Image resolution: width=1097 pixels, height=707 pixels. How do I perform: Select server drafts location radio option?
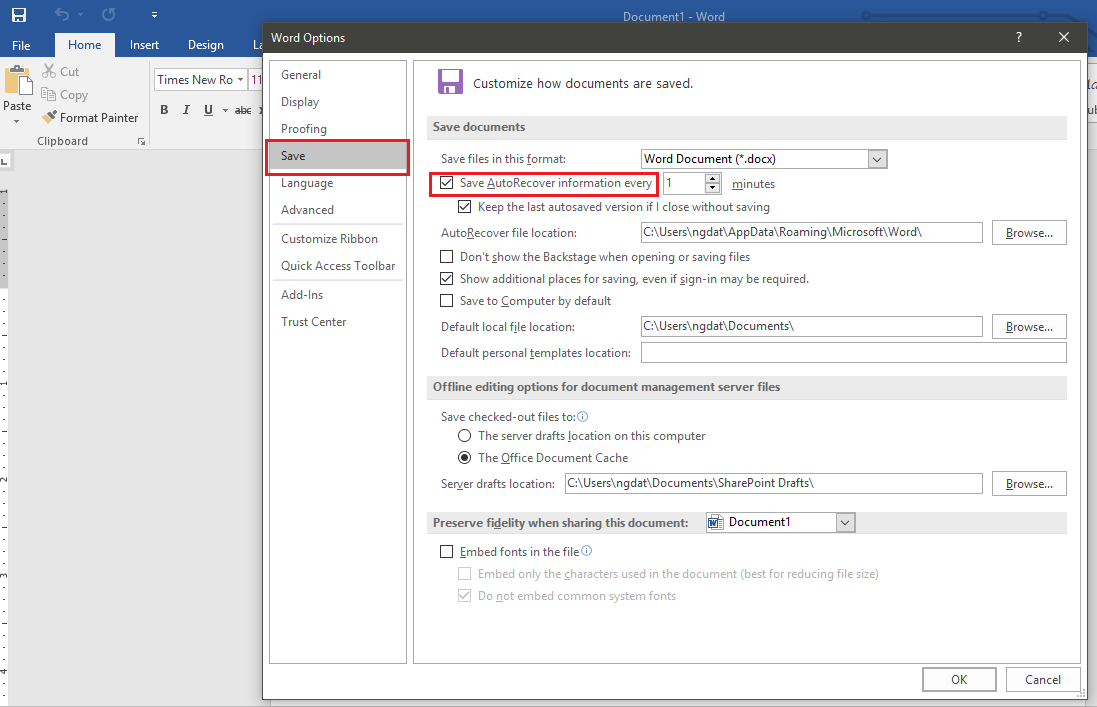point(465,436)
